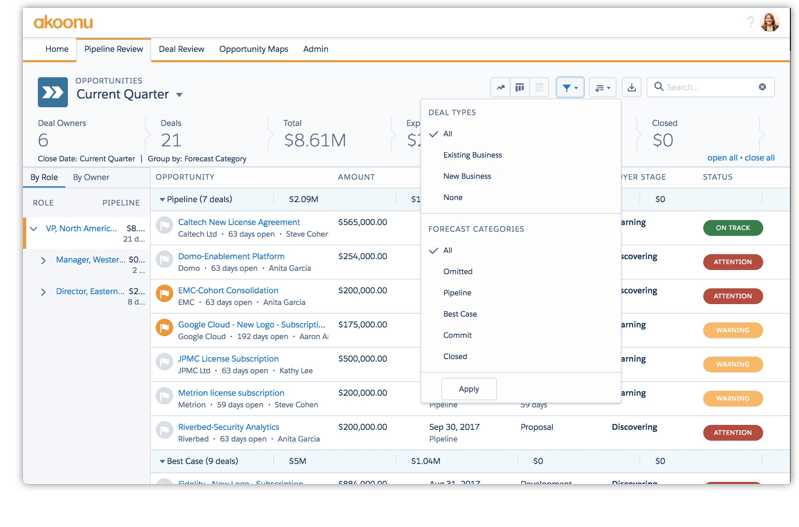Open Caltech New License Agreement opportunity
The image size is (799, 527).
click(x=239, y=222)
